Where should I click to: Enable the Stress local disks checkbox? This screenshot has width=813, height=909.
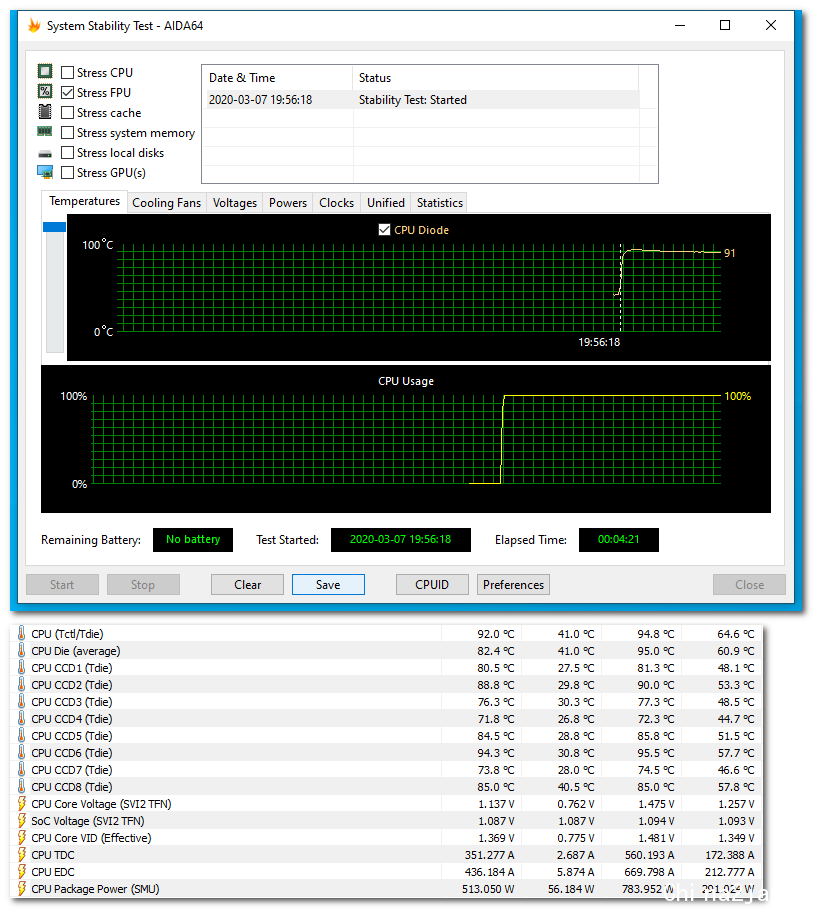coord(67,152)
